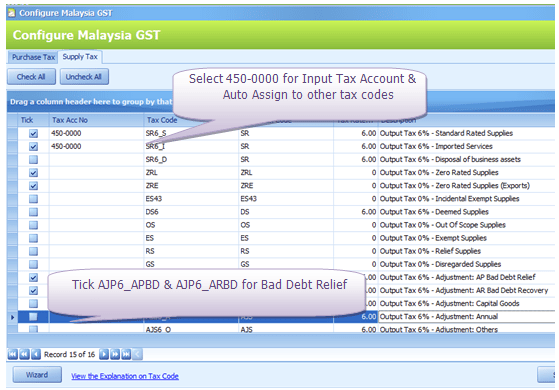Viewport: 559px width, 390px height.
Task: Click the 'Record 15 of 16' indicator
Action: pos(70,354)
